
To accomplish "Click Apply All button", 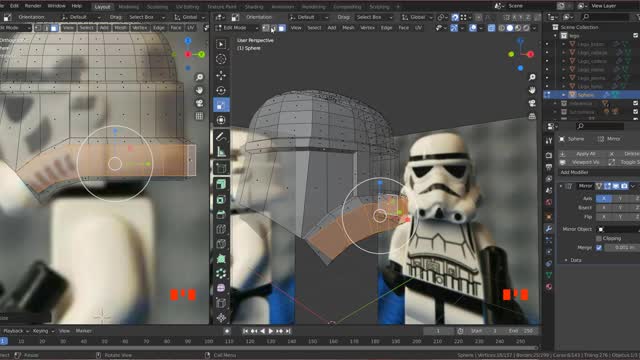I will tap(582, 154).
